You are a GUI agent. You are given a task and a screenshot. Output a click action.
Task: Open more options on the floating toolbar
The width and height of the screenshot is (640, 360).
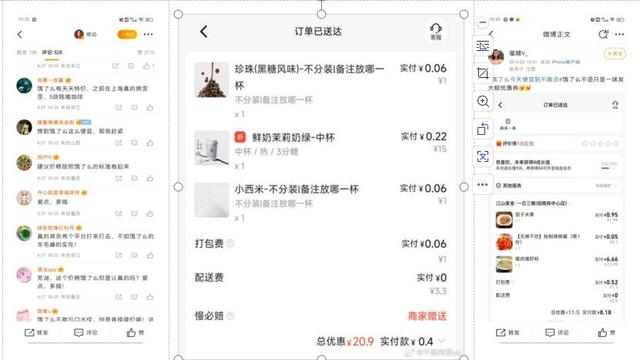[x=482, y=184]
